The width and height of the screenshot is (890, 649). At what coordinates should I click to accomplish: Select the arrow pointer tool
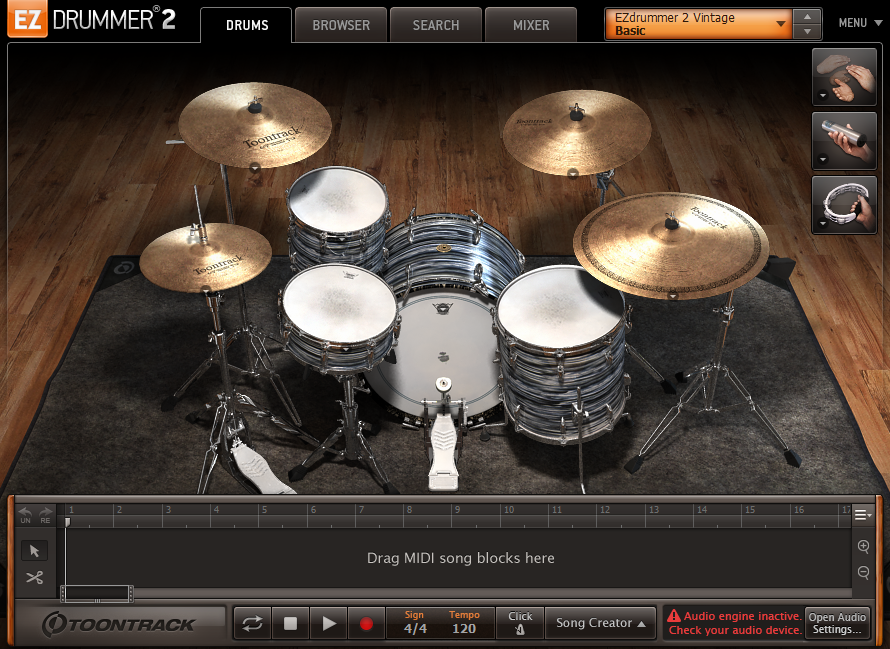34,550
